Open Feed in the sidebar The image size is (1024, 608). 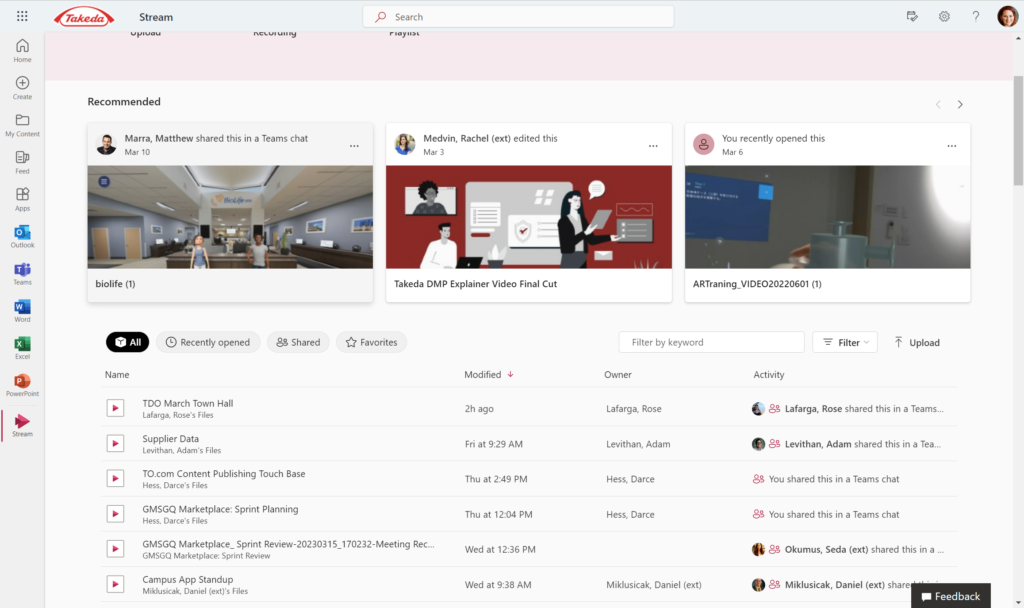[22, 162]
